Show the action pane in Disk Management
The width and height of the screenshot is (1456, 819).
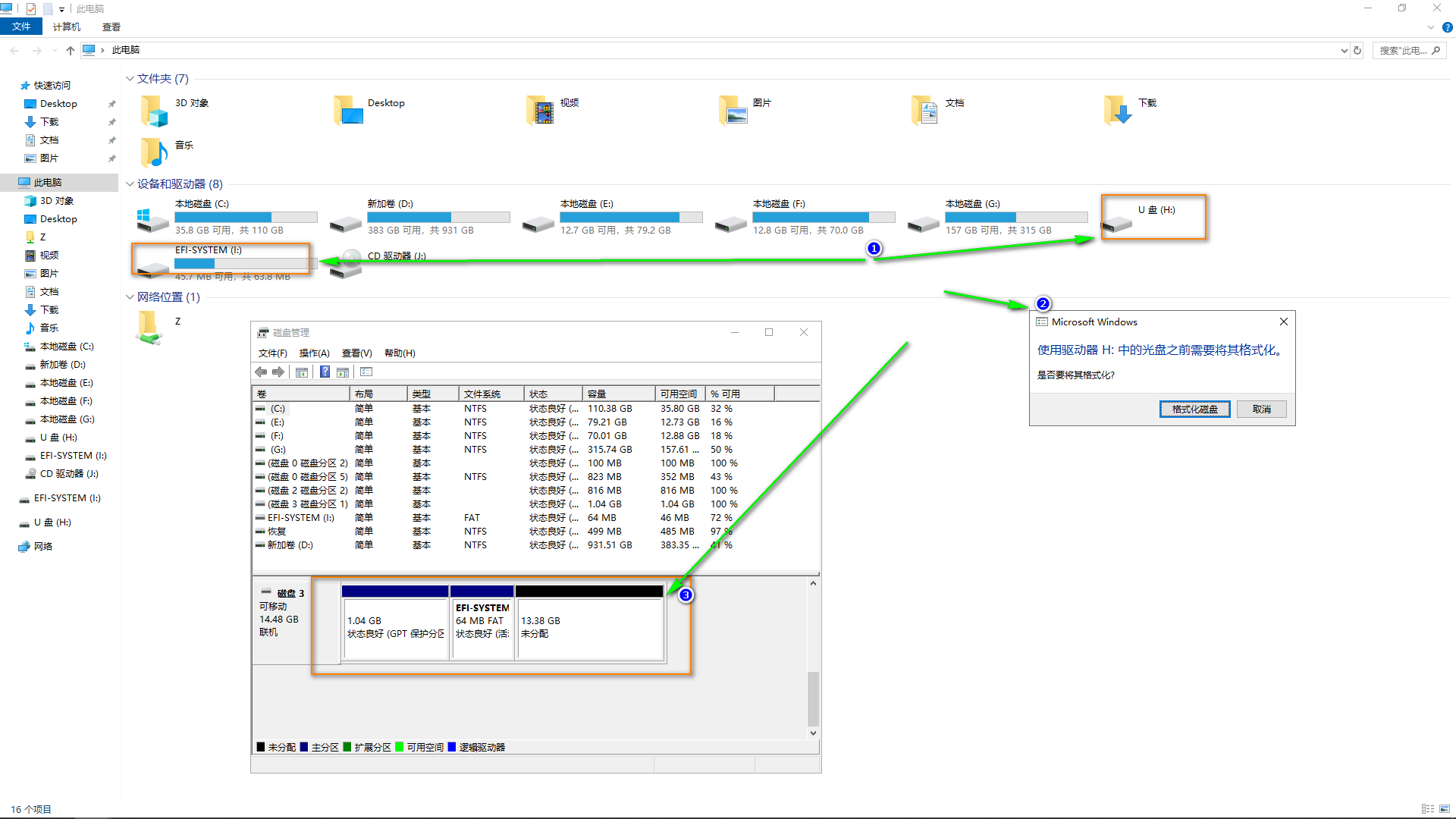[343, 372]
